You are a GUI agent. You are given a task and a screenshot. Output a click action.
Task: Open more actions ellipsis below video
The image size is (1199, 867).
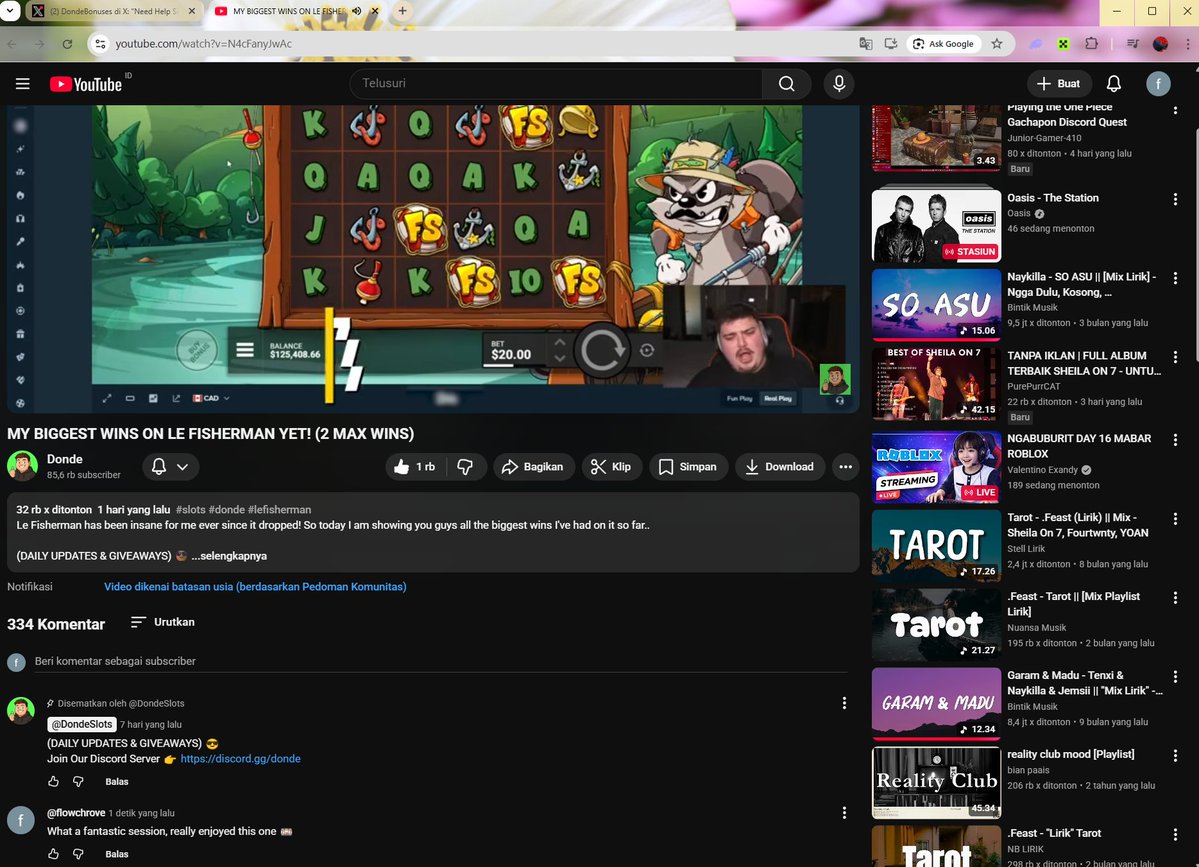[845, 467]
